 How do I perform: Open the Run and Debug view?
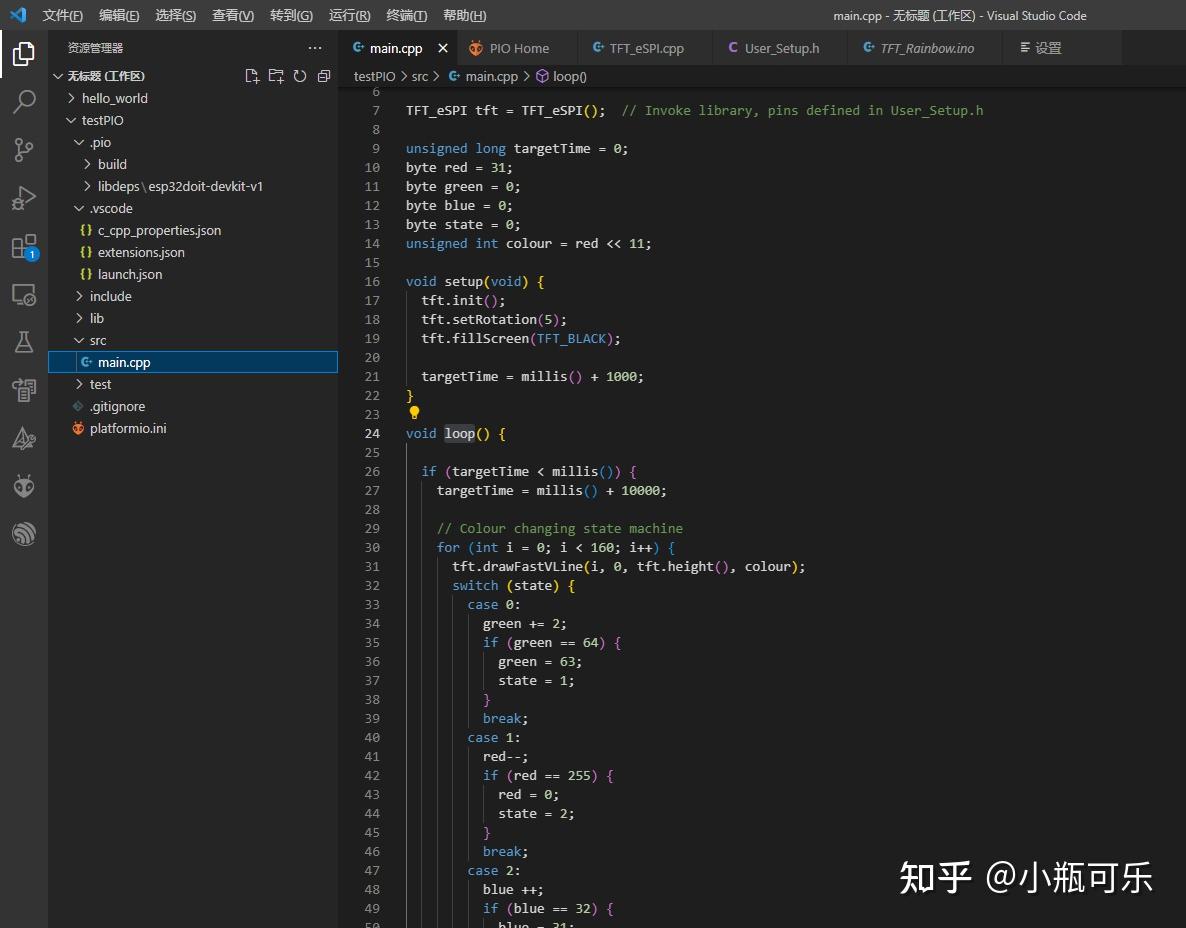24,198
